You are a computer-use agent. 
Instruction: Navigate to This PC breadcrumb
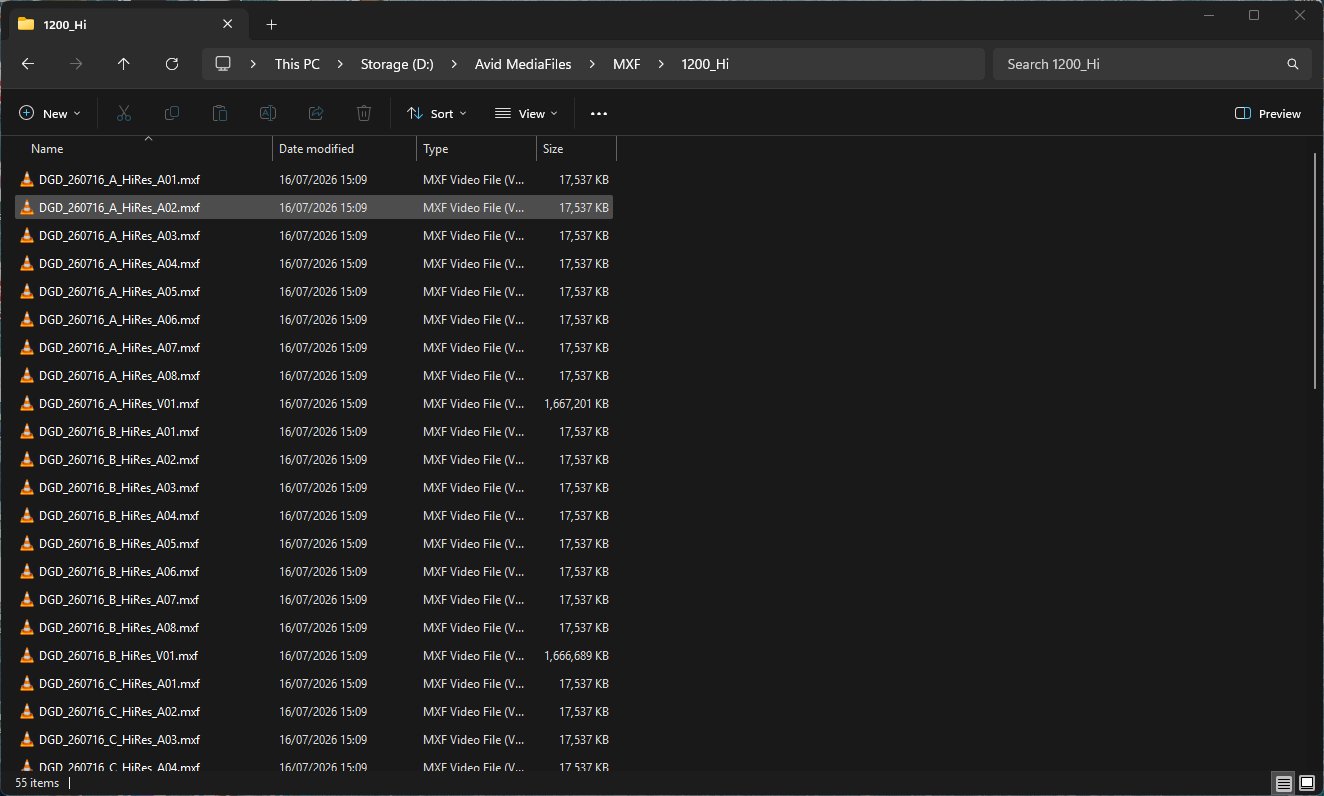[297, 64]
